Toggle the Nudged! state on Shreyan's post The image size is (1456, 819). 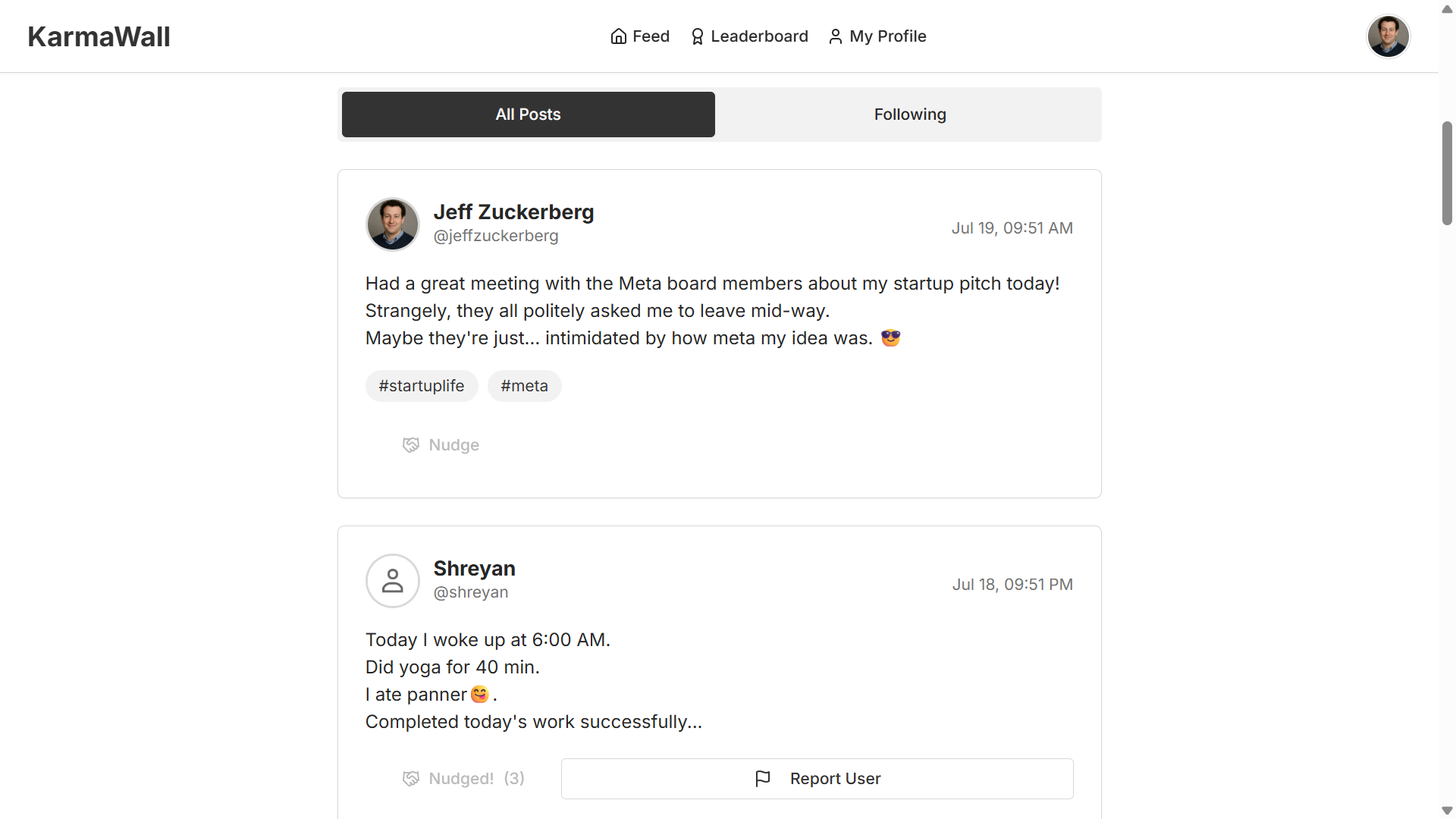point(463,779)
